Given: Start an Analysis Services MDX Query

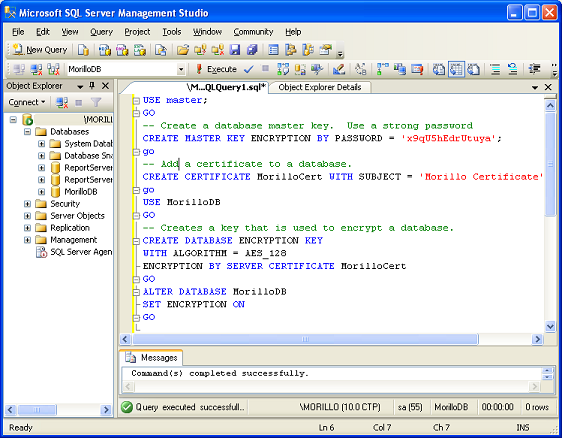Looking at the screenshot, I should [x=105, y=50].
